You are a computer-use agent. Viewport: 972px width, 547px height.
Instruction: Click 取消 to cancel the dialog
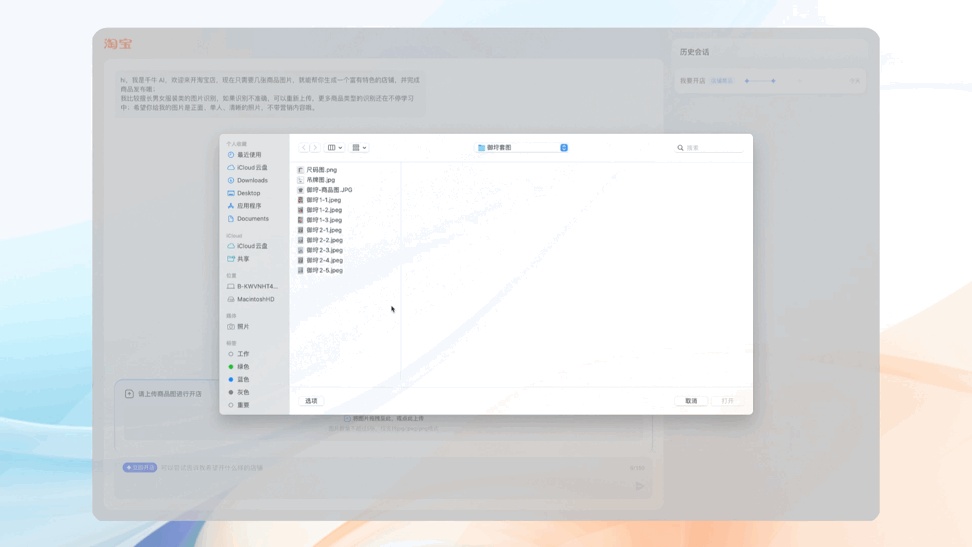(691, 401)
